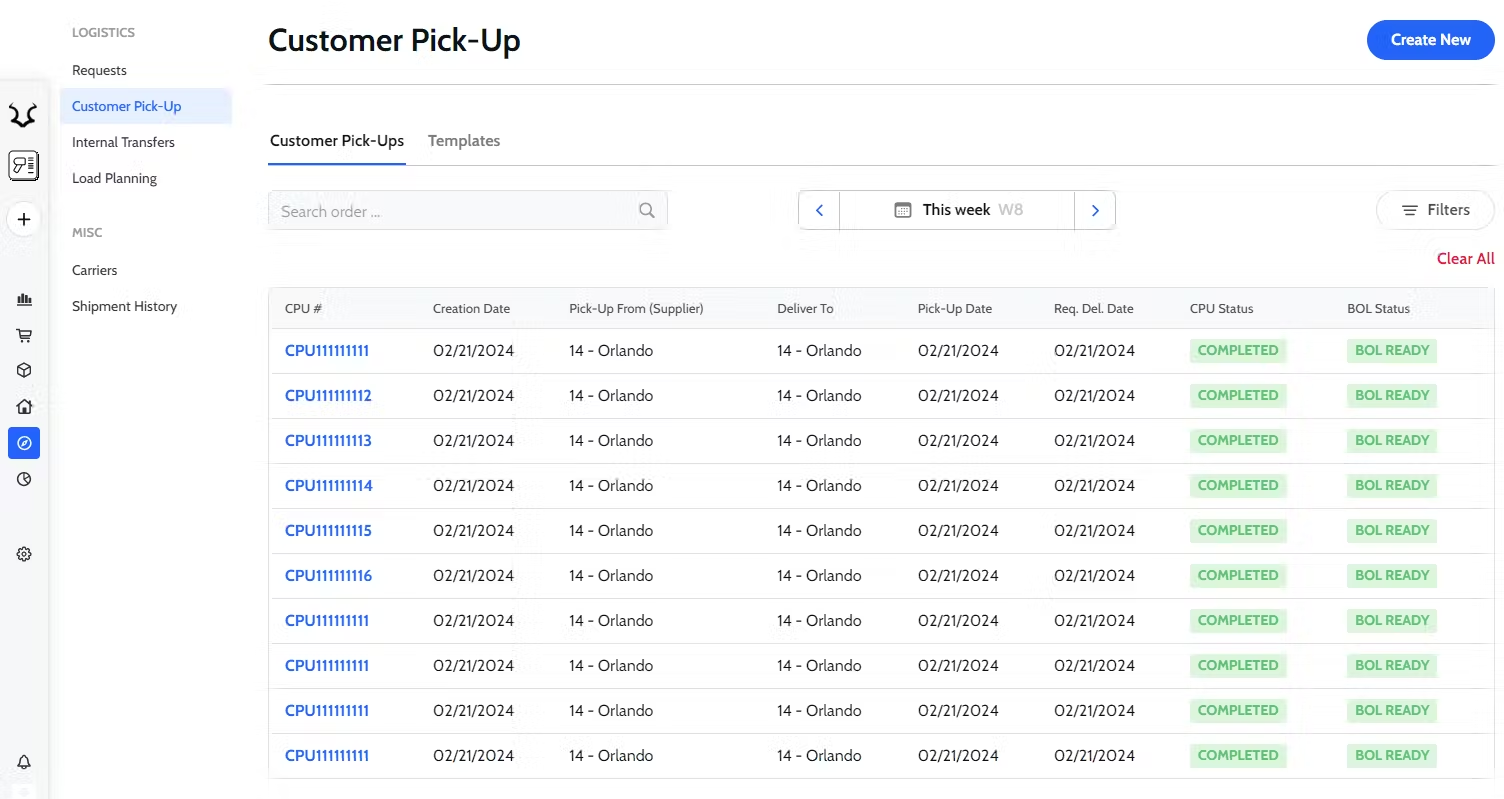Open the shopping cart icon

click(x=24, y=335)
